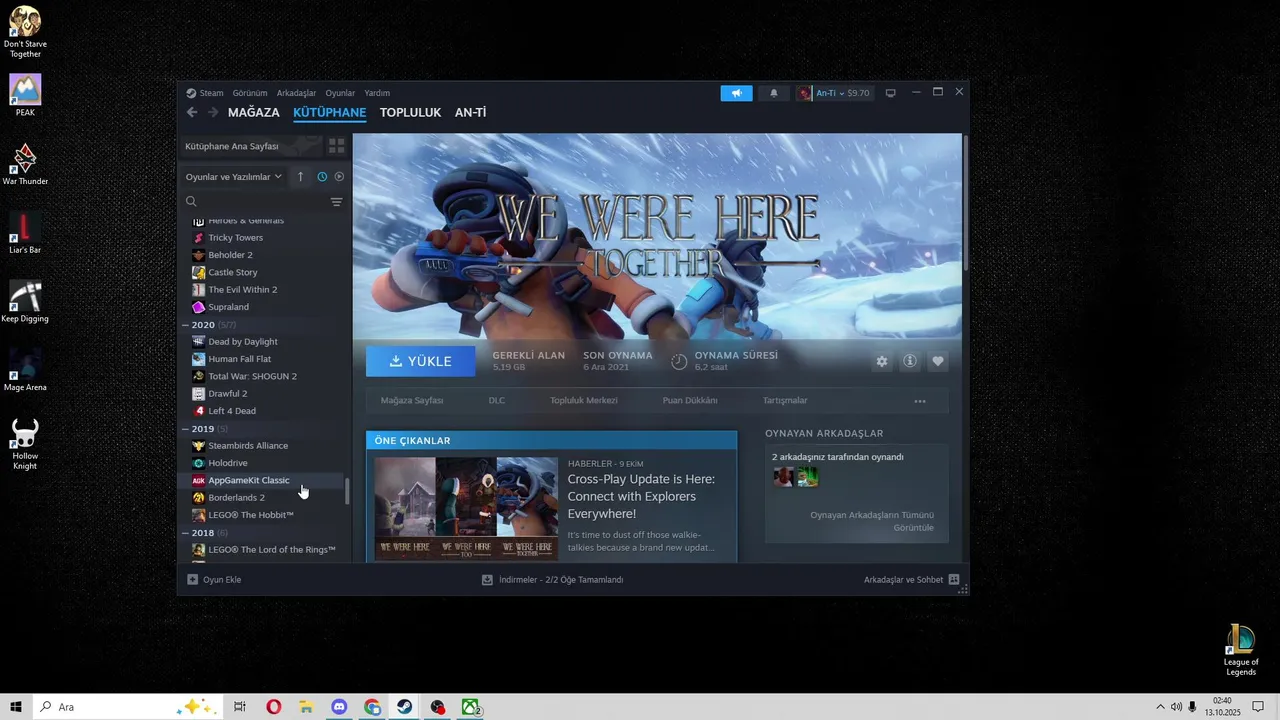Select the War Thunder desktop icon
Image resolution: width=1280 pixels, height=720 pixels.
(x=25, y=164)
